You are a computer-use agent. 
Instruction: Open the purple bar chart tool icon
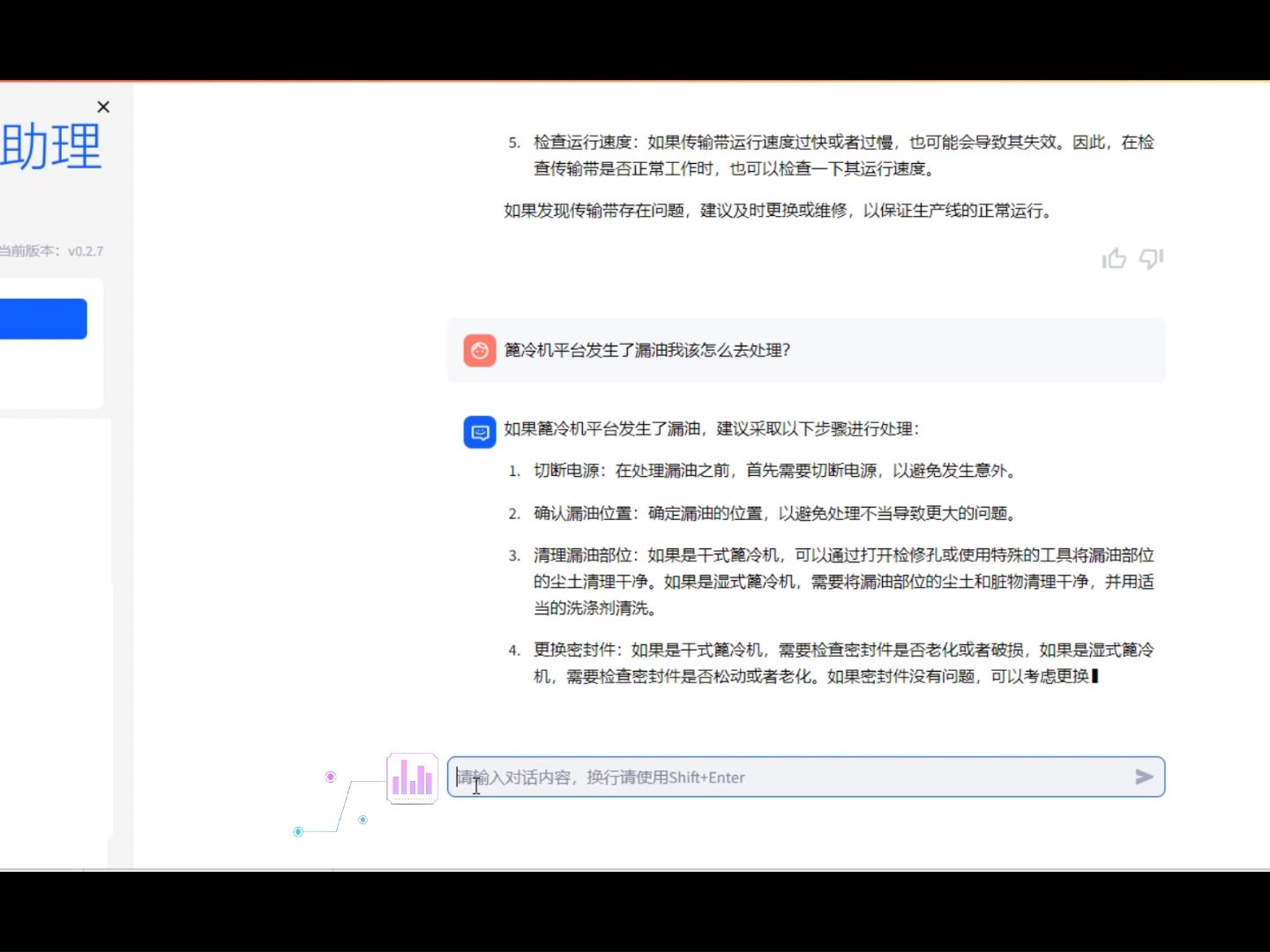pyautogui.click(x=412, y=778)
